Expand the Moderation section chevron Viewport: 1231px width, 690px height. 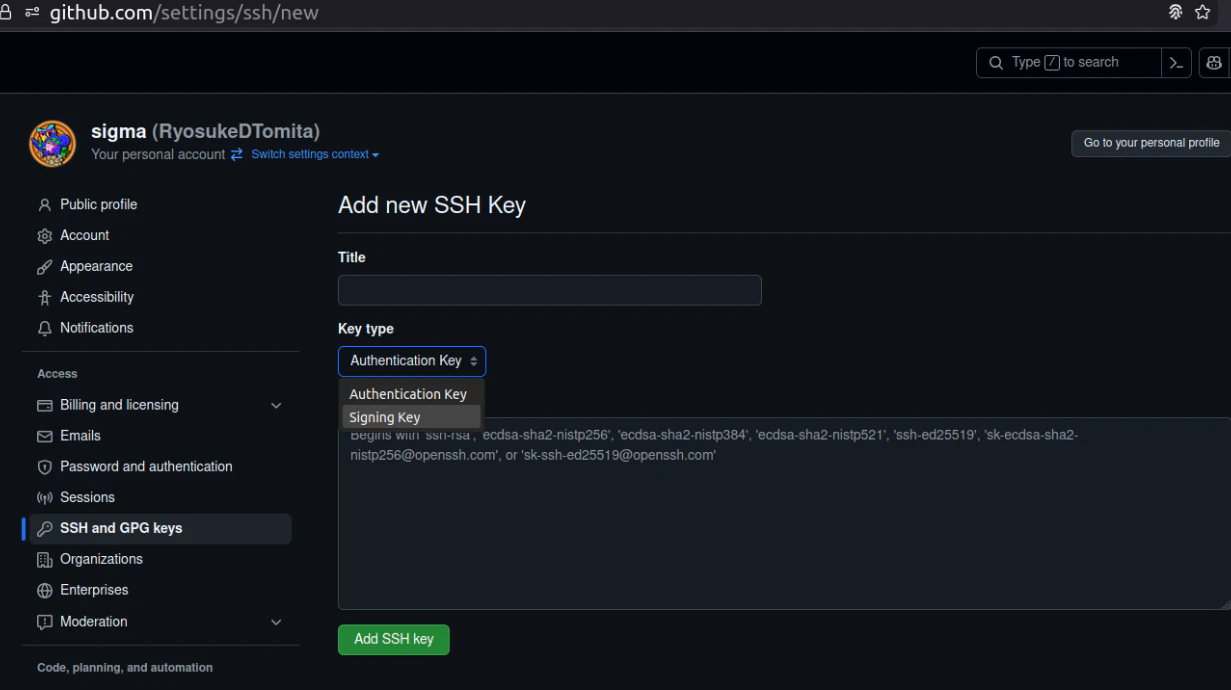[277, 622]
